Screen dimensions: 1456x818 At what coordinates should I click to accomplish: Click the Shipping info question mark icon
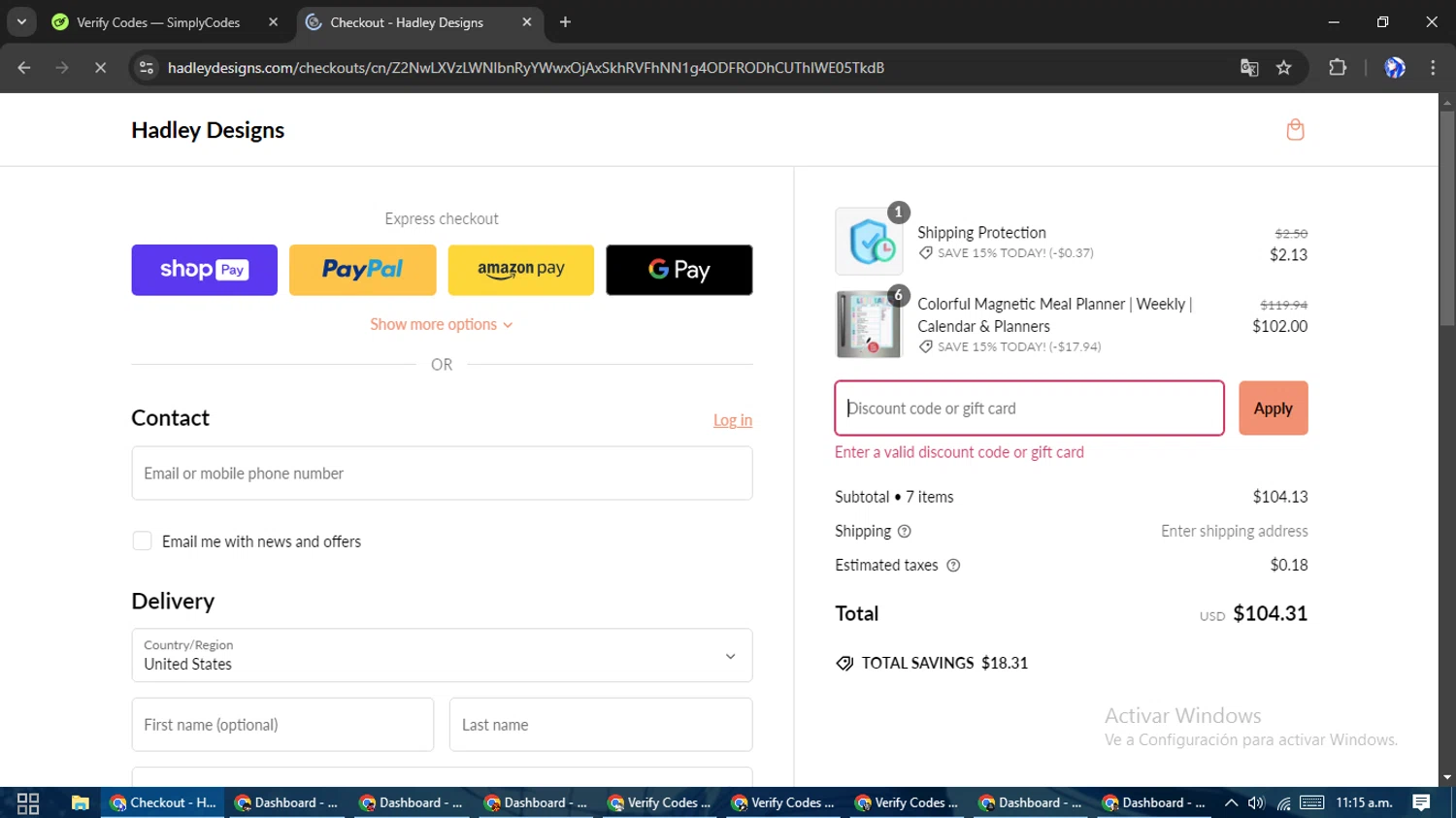pyautogui.click(x=905, y=531)
